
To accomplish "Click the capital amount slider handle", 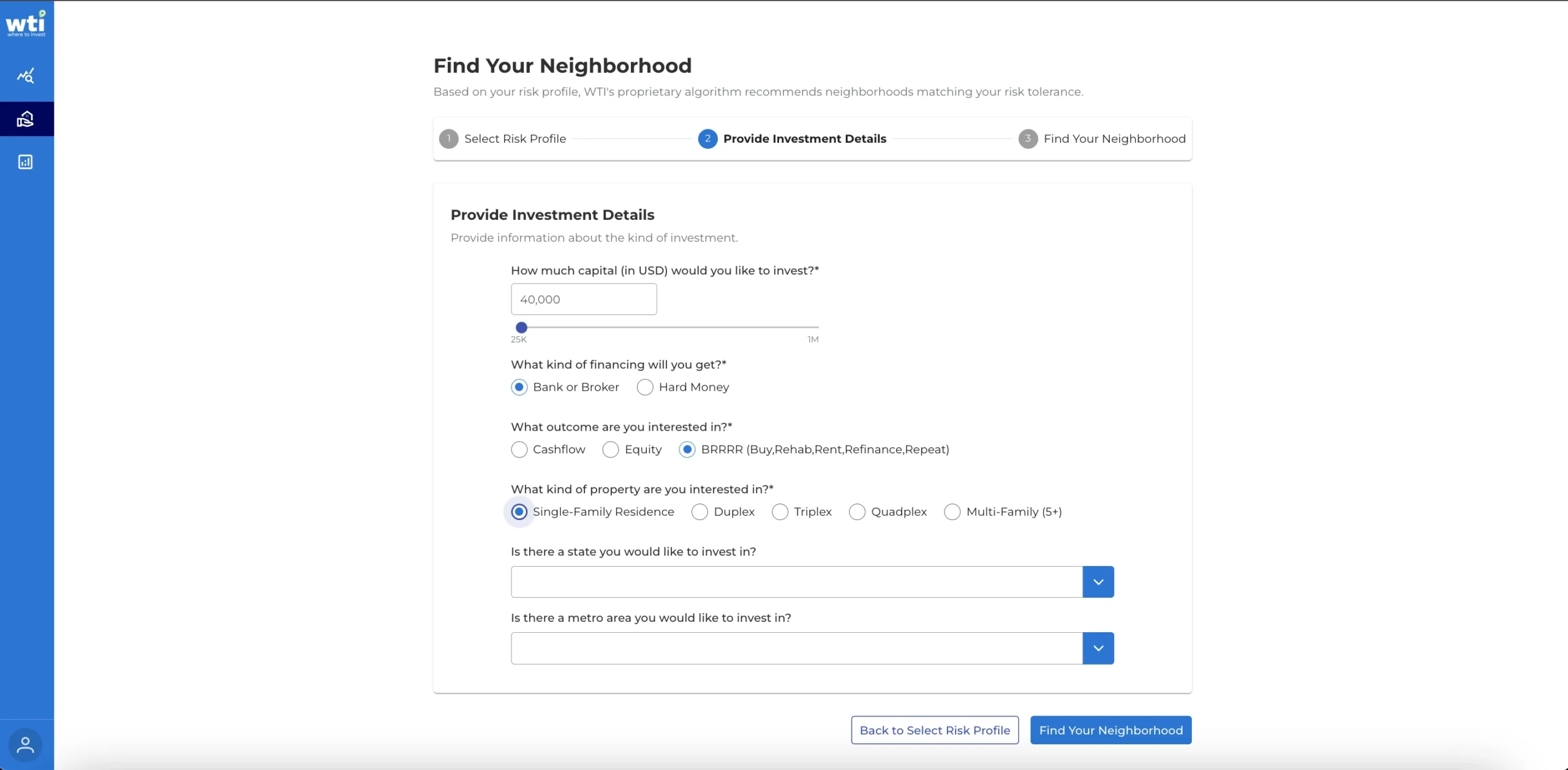I will coord(521,328).
